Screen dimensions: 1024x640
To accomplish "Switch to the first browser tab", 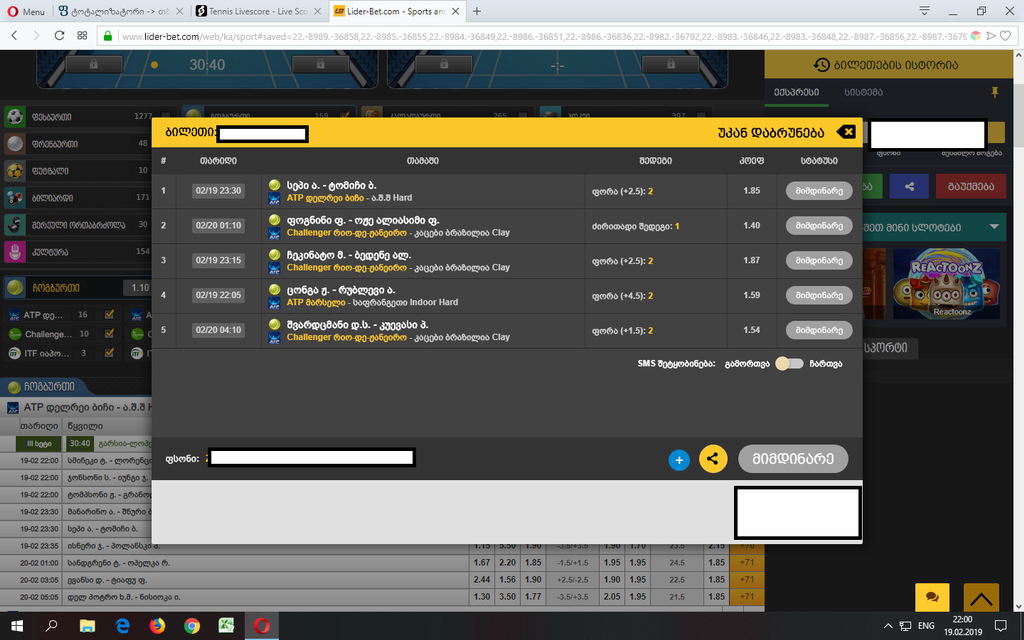I will [x=120, y=11].
